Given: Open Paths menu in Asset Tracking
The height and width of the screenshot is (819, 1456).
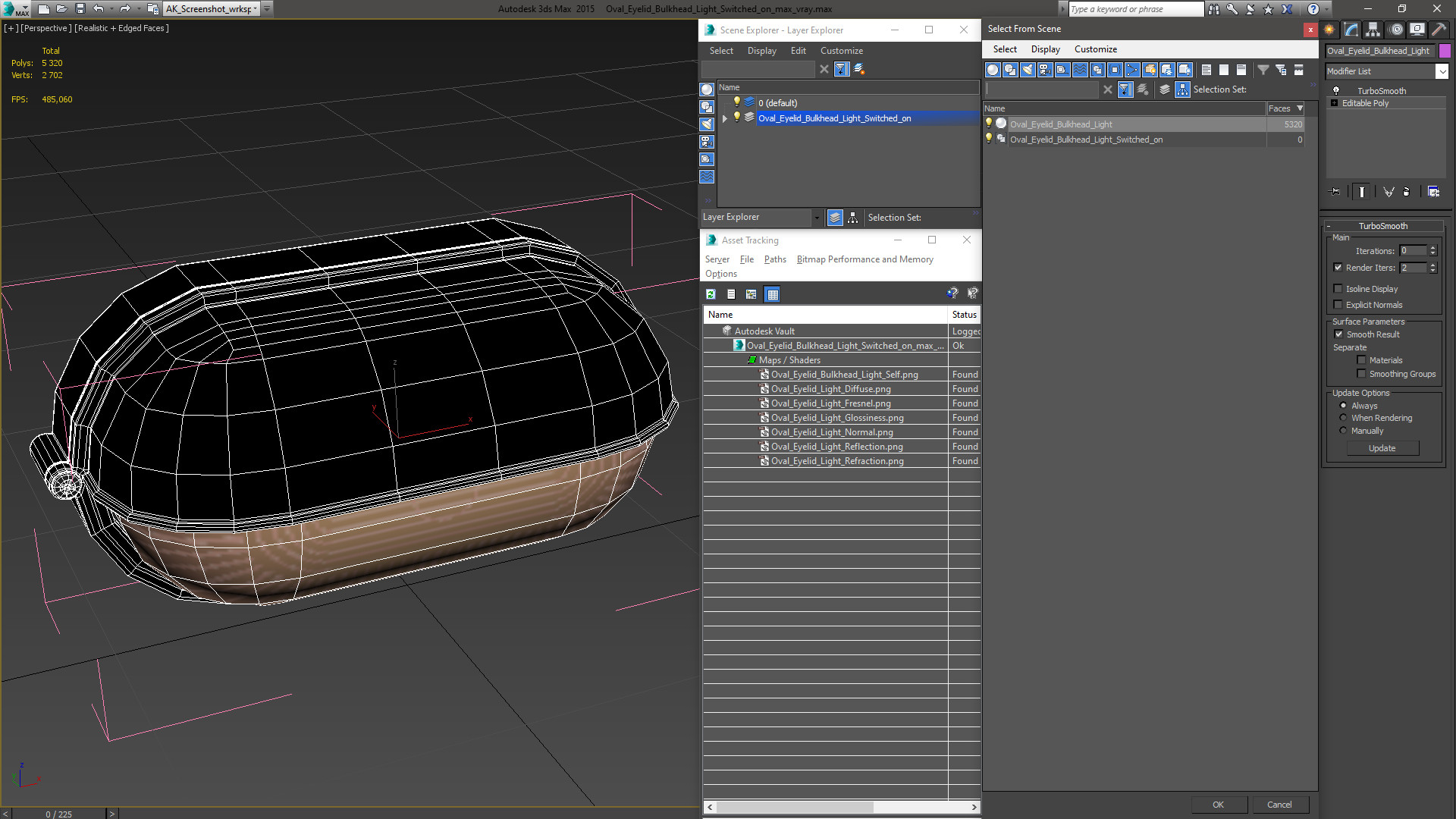Looking at the screenshot, I should [774, 259].
